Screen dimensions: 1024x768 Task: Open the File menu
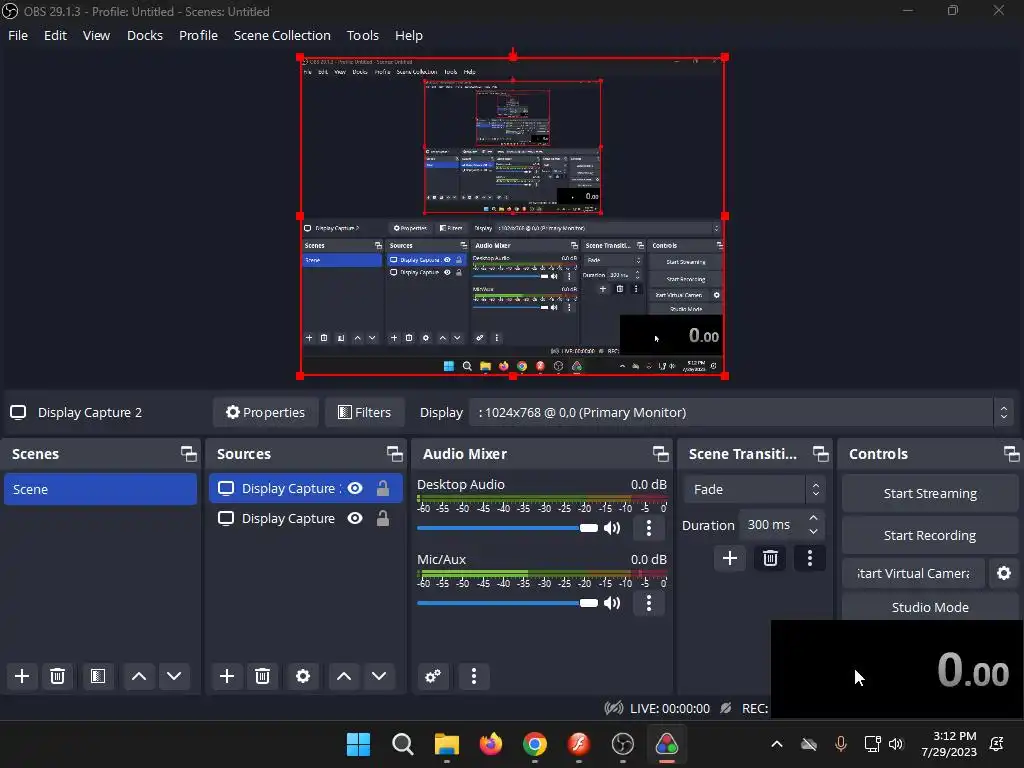18,35
